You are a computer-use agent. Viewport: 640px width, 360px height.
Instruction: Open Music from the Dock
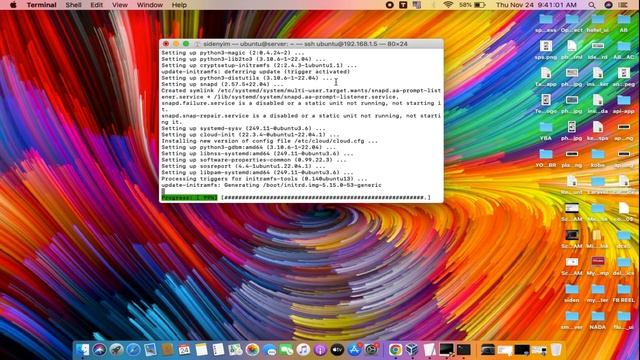coord(303,350)
